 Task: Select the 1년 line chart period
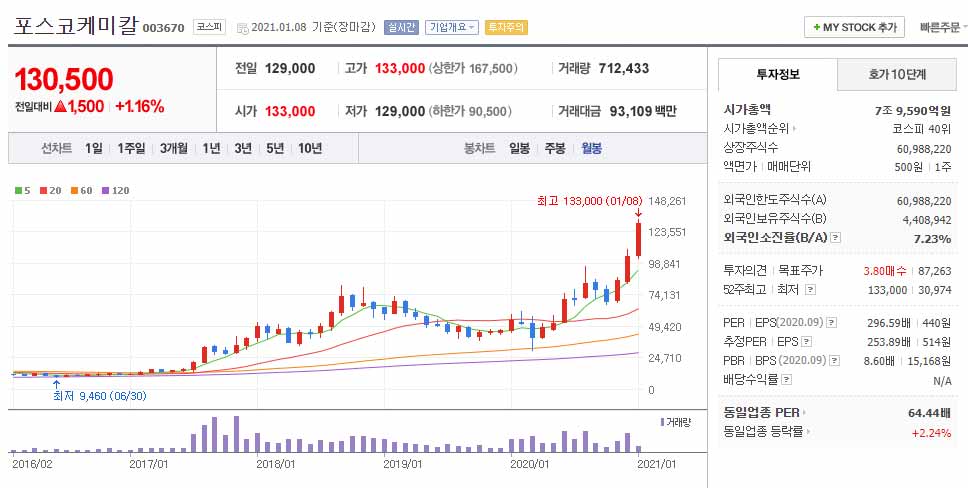[x=211, y=148]
